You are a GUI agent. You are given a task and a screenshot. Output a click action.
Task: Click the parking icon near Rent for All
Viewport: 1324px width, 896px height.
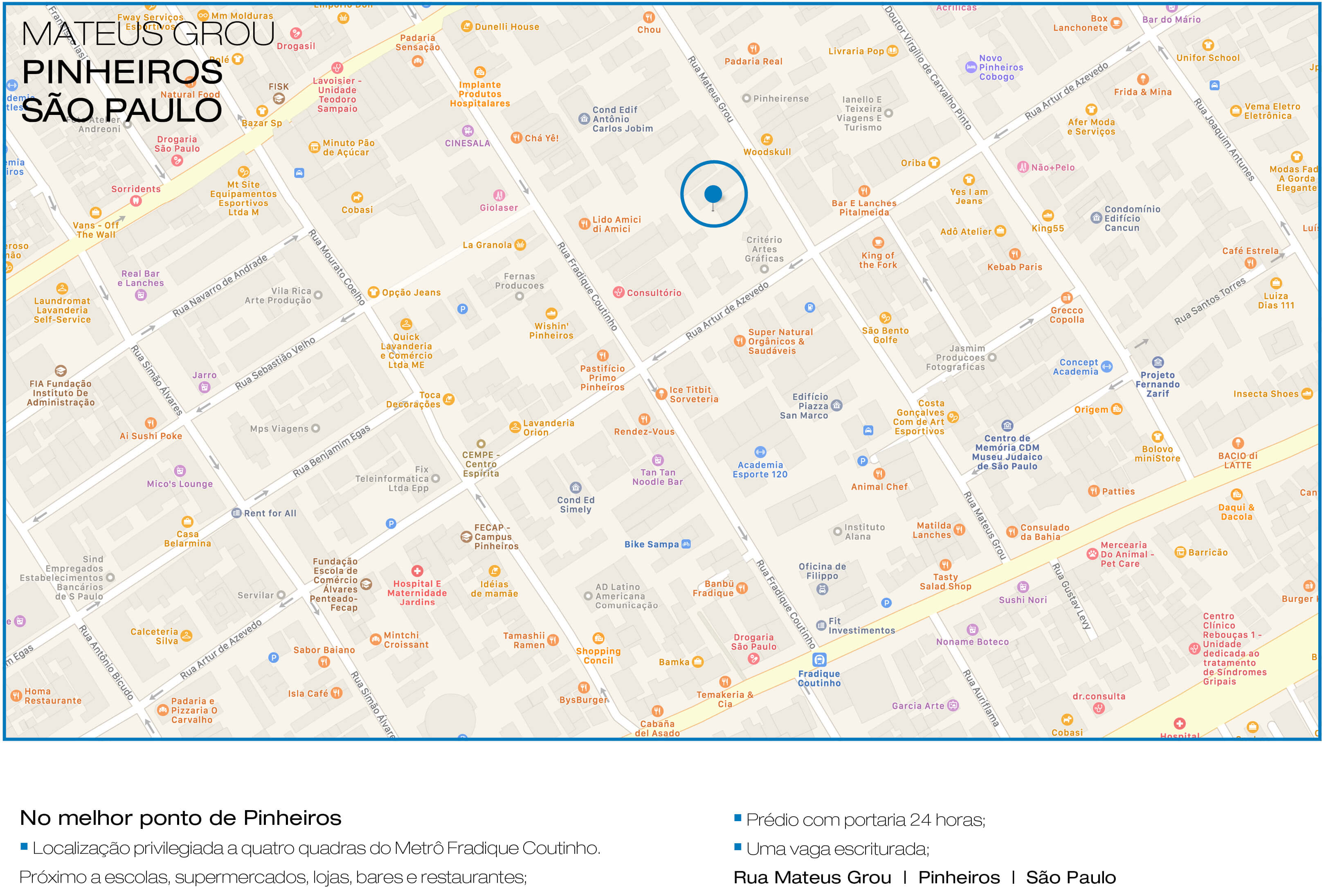[x=391, y=523]
